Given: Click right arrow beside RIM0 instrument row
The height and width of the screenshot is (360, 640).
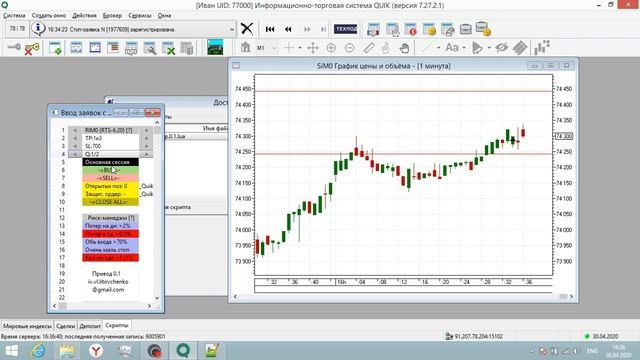Looking at the screenshot, I should [x=146, y=130].
